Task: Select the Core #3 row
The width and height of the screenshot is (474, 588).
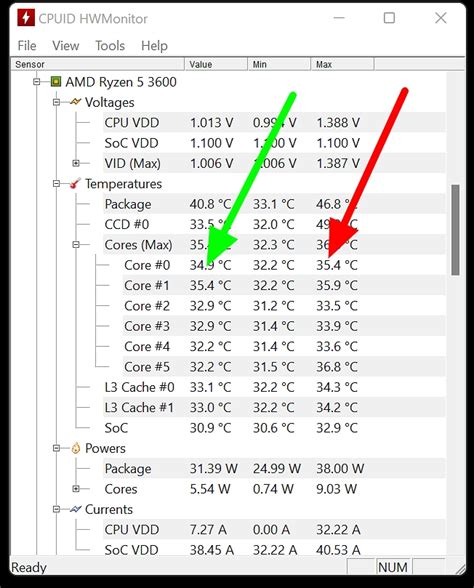Action: [284, 326]
